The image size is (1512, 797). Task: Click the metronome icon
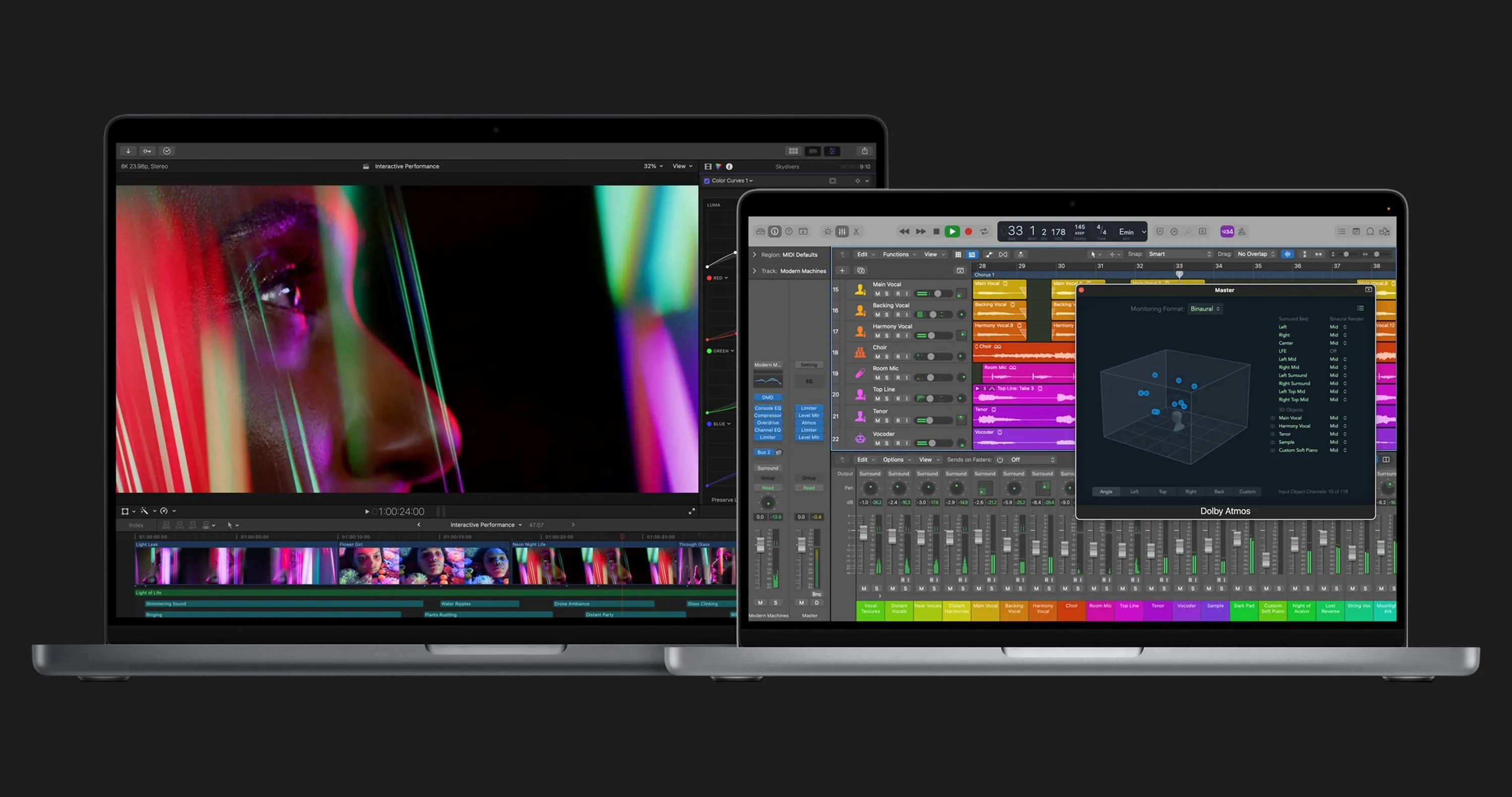click(x=1242, y=231)
